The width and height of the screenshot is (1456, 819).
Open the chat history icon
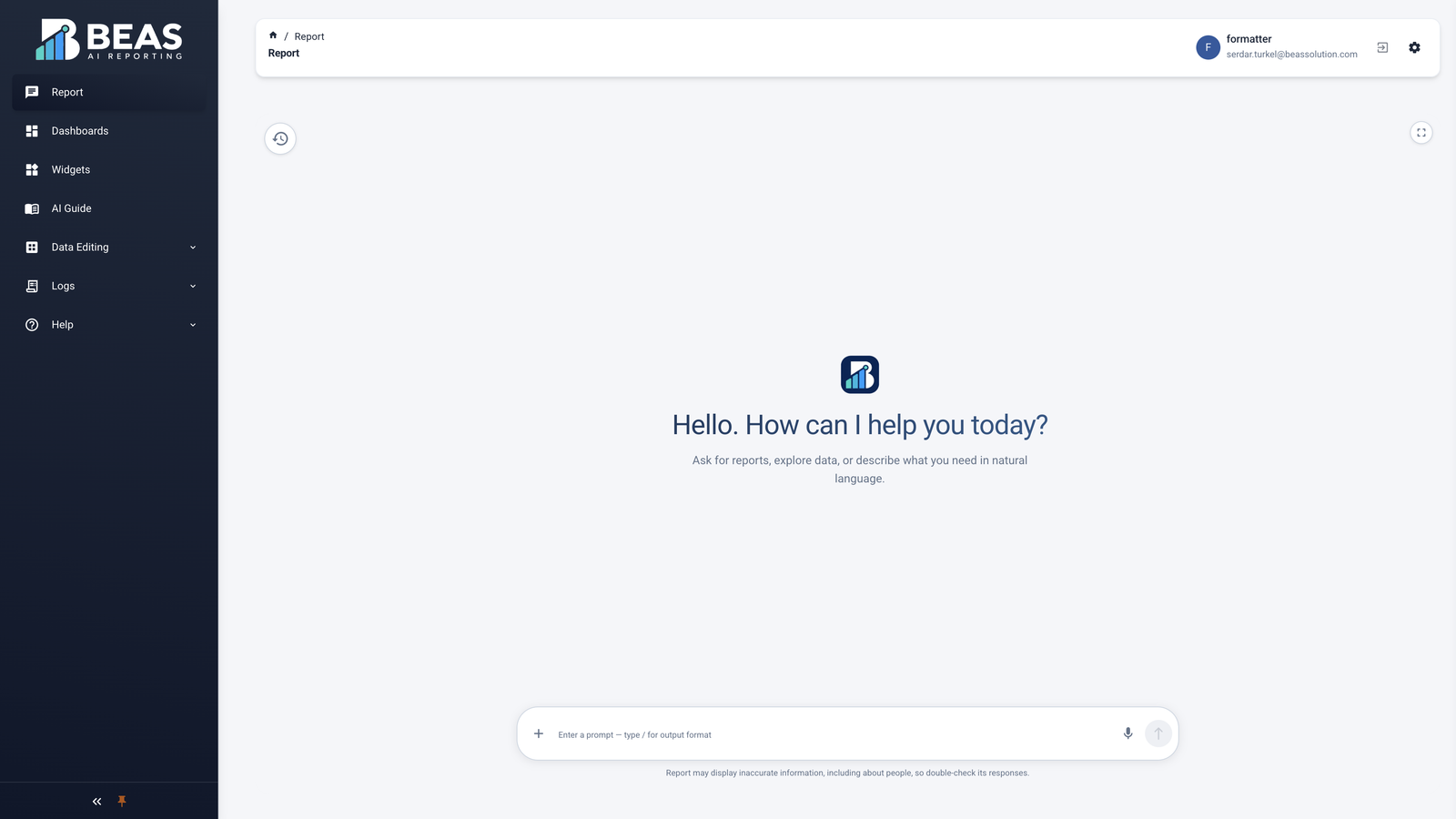pos(280,139)
